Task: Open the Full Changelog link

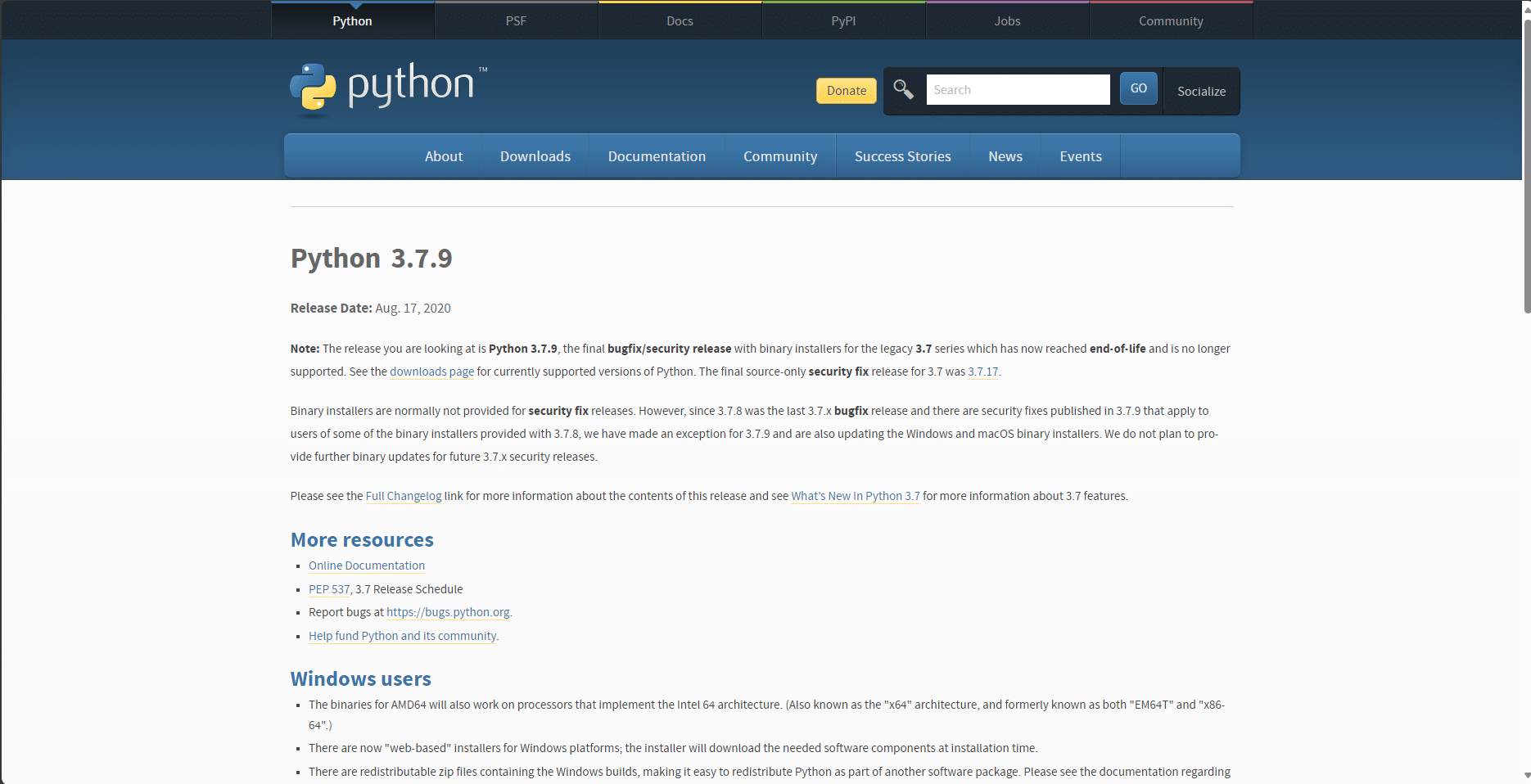Action: pos(404,496)
